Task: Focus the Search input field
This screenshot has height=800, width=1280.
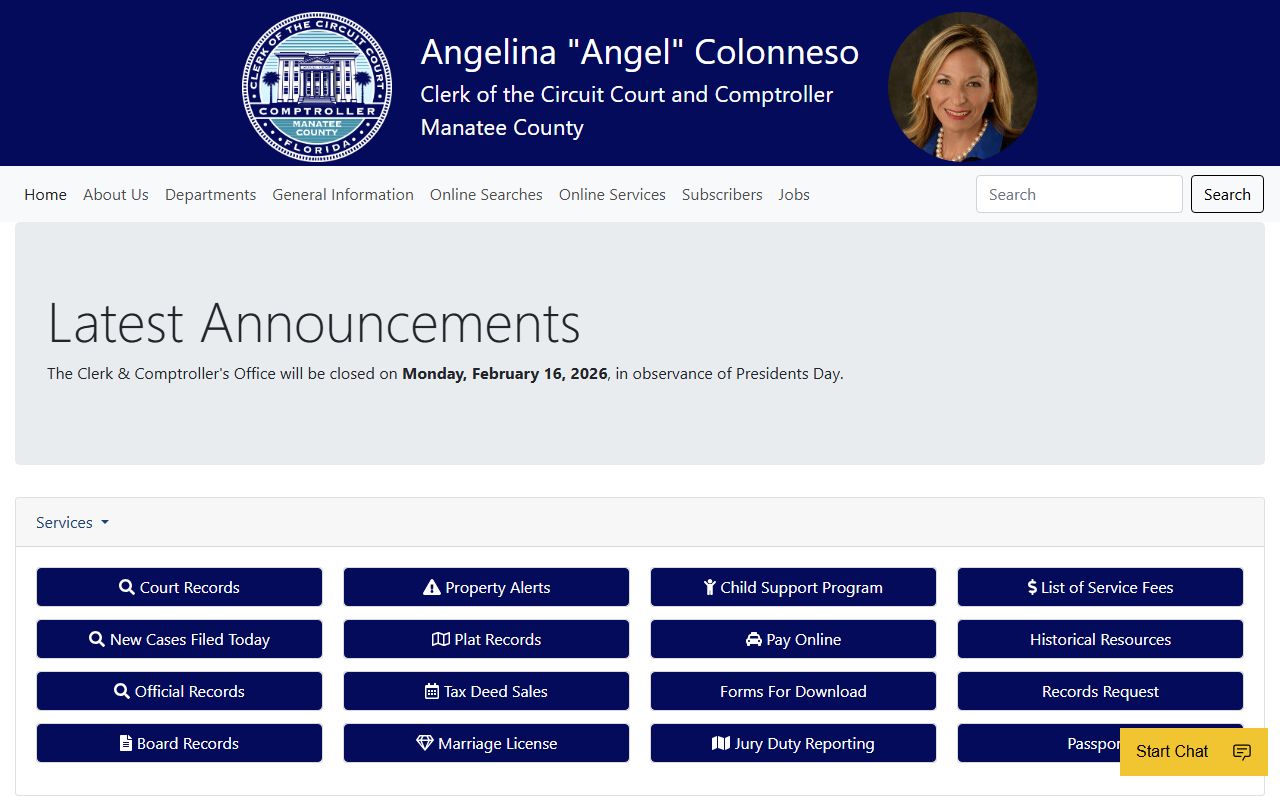Action: [1079, 194]
